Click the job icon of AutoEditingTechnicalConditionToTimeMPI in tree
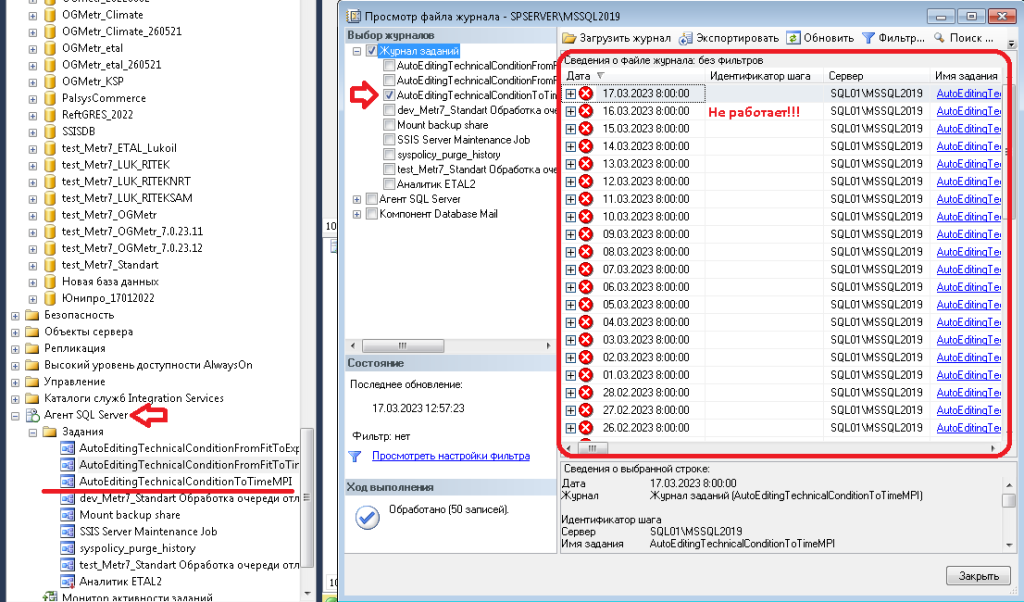 point(67,482)
